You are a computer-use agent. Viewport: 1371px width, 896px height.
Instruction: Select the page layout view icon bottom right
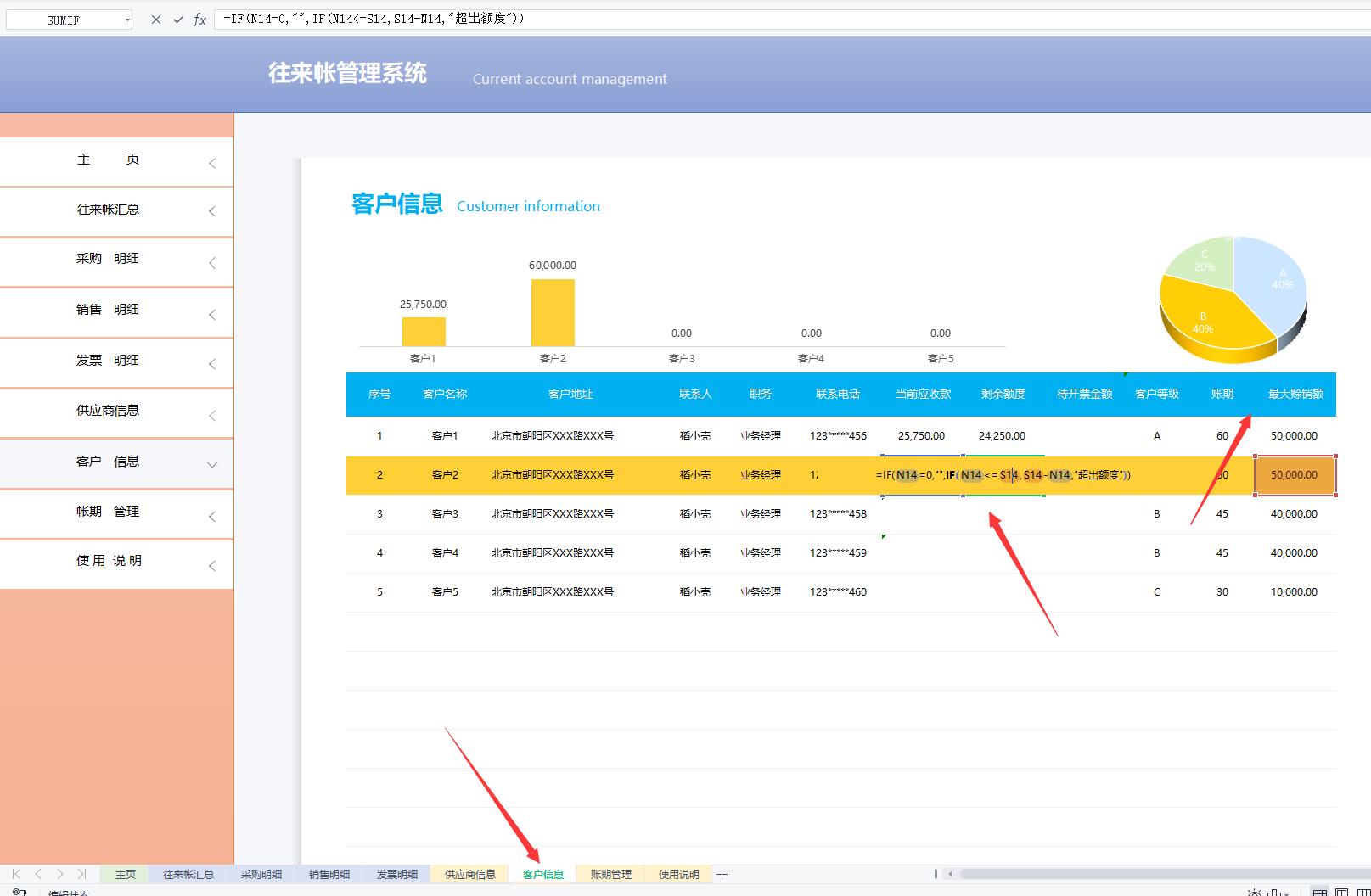pyautogui.click(x=1342, y=892)
